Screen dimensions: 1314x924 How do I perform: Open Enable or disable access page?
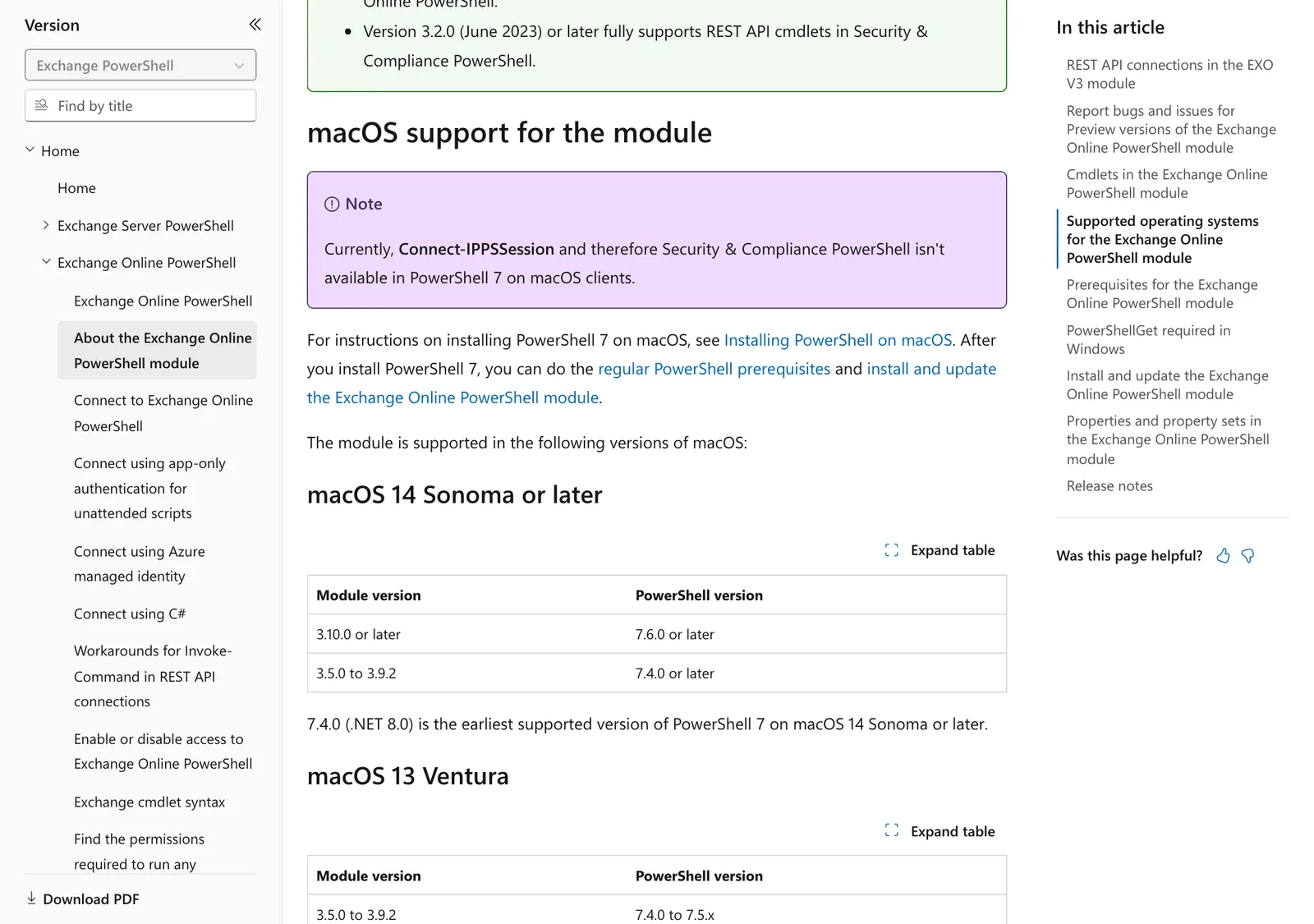(163, 752)
